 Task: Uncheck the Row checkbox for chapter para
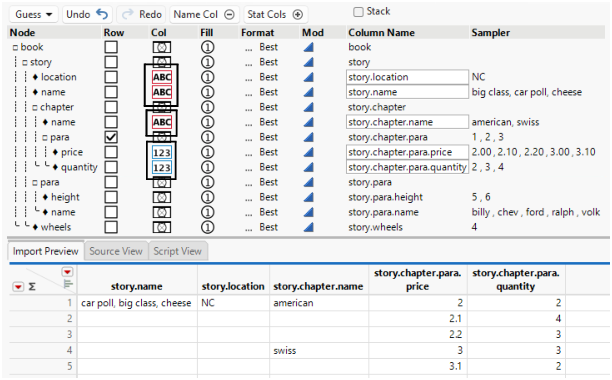[111, 137]
